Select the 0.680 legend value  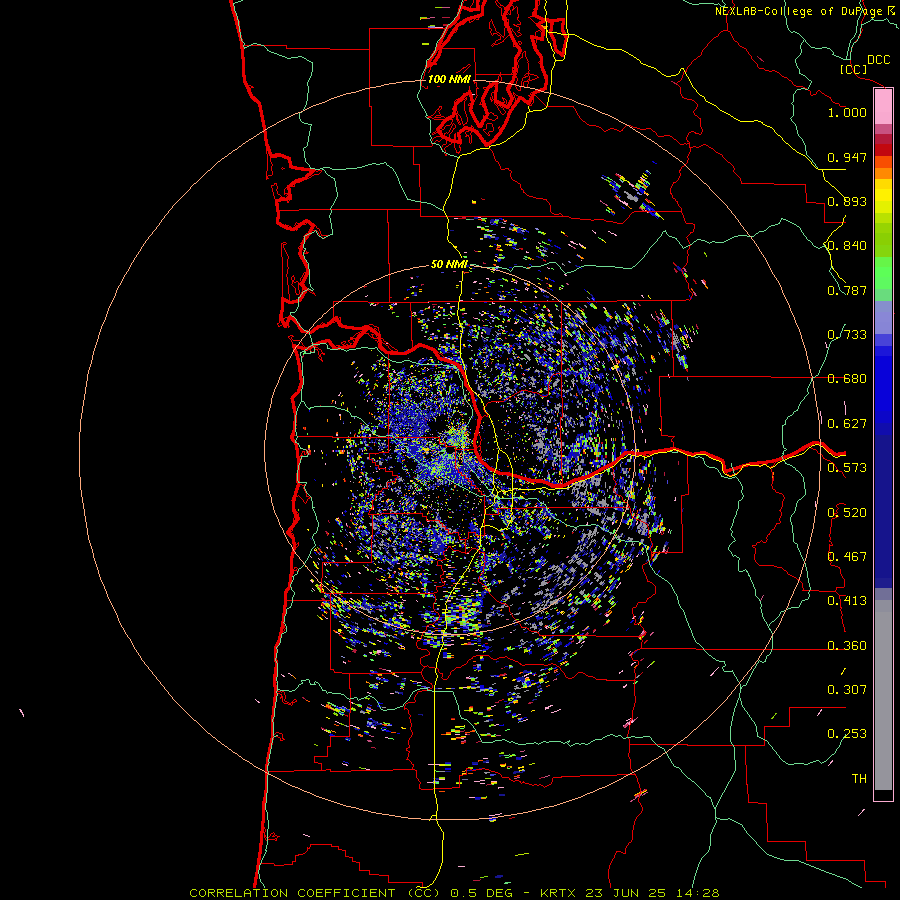[847, 379]
